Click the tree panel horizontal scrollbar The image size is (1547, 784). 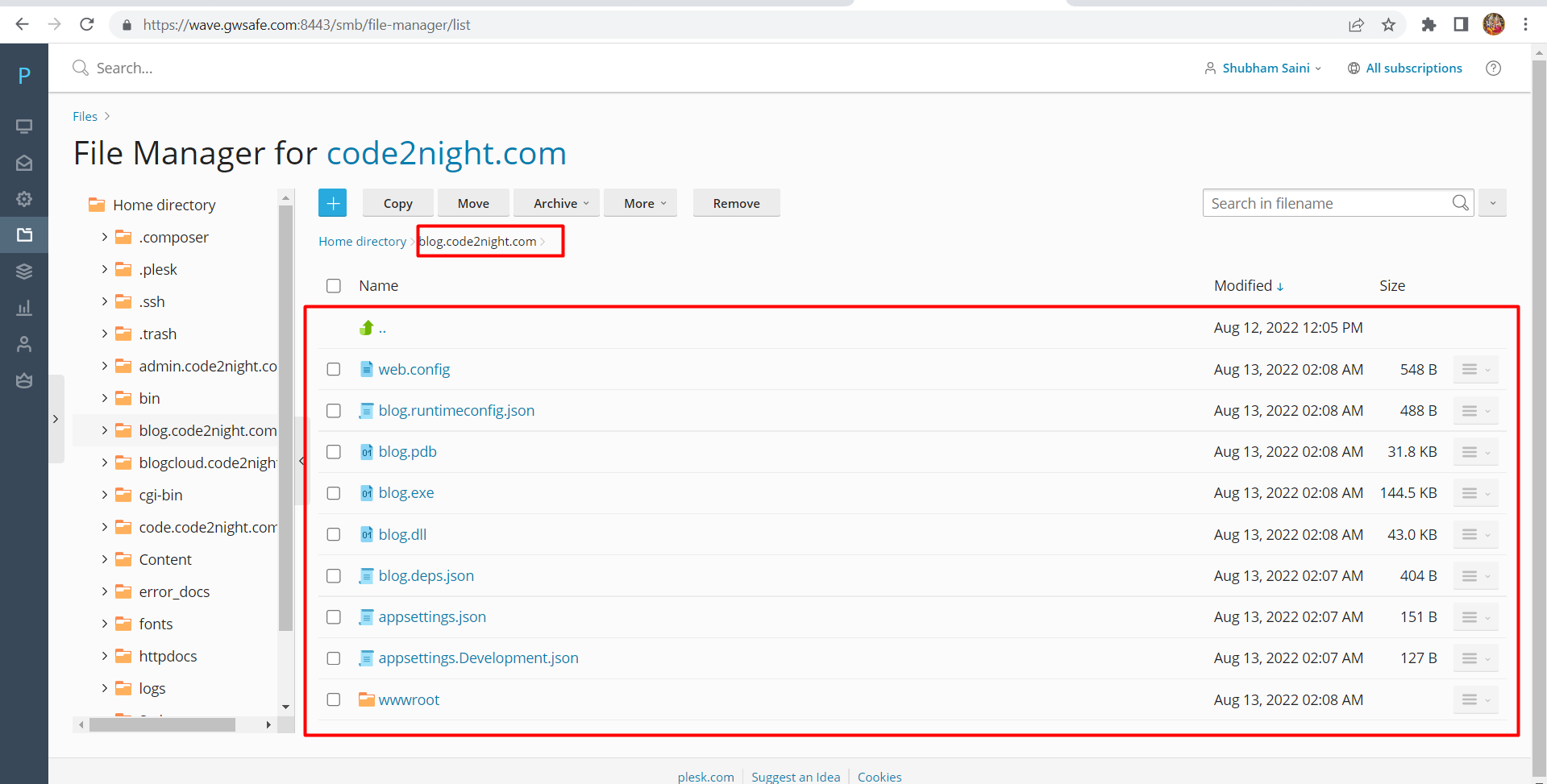click(x=162, y=724)
